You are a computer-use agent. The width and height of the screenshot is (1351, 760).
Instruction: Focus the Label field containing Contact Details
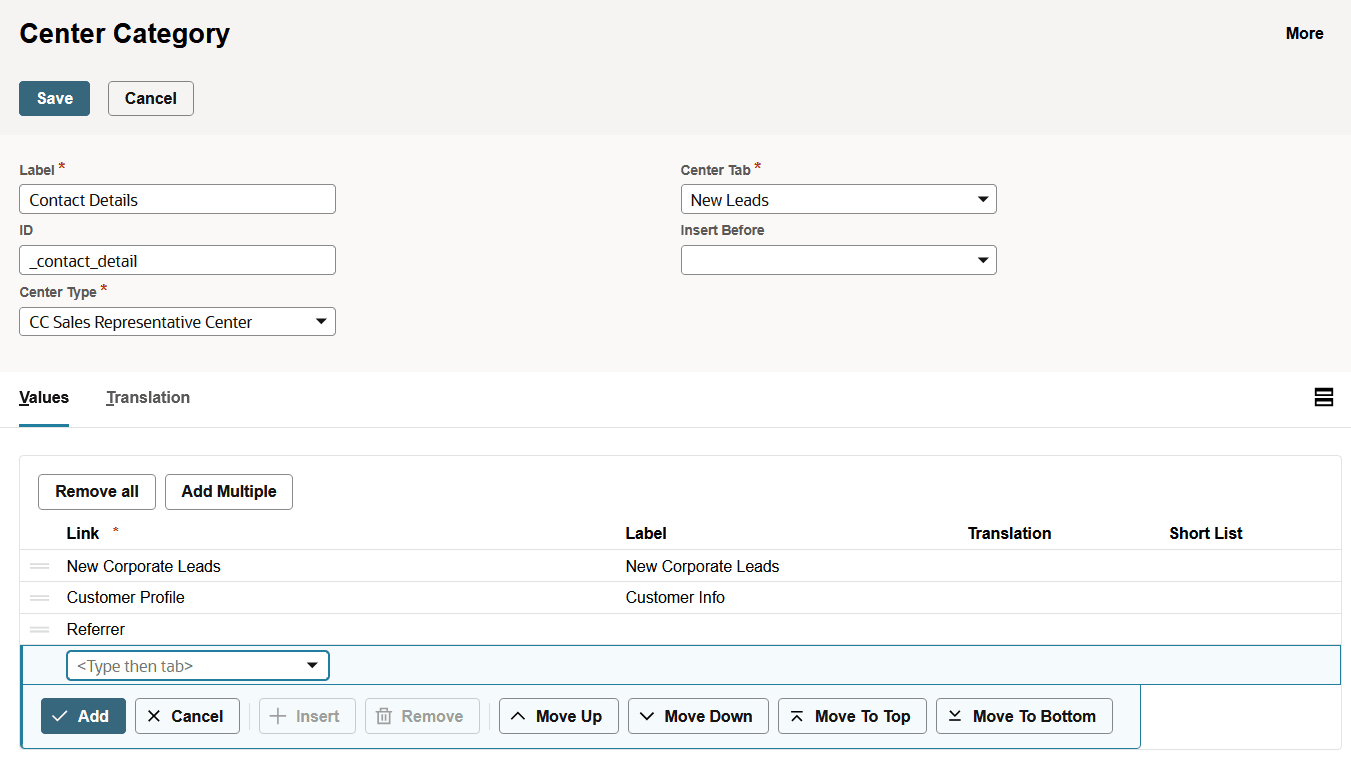(177, 199)
